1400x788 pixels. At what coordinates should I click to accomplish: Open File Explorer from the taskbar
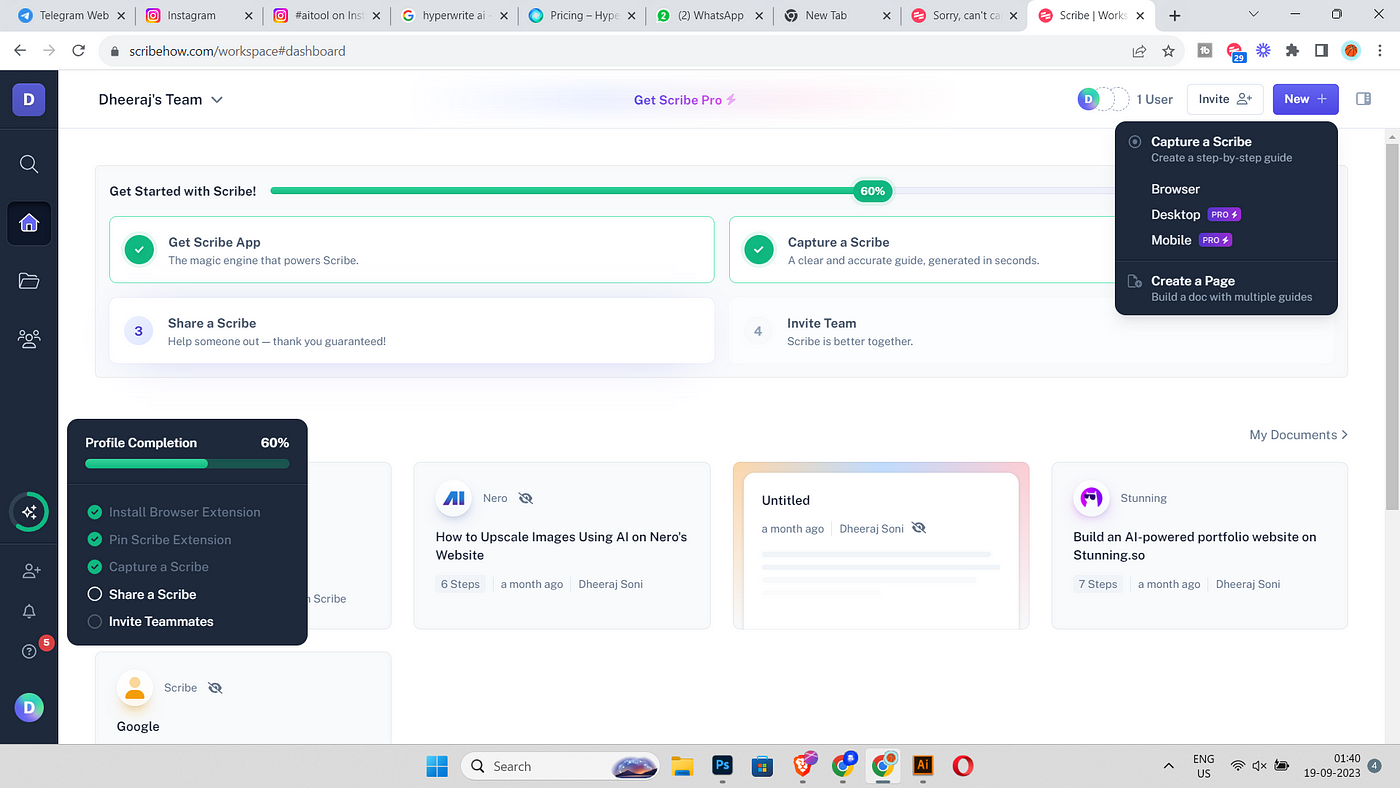pyautogui.click(x=682, y=766)
